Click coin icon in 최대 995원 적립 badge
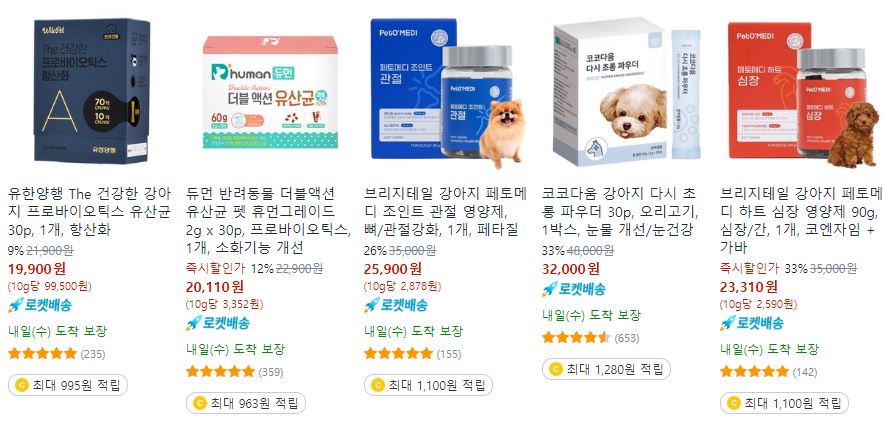 (x=21, y=385)
